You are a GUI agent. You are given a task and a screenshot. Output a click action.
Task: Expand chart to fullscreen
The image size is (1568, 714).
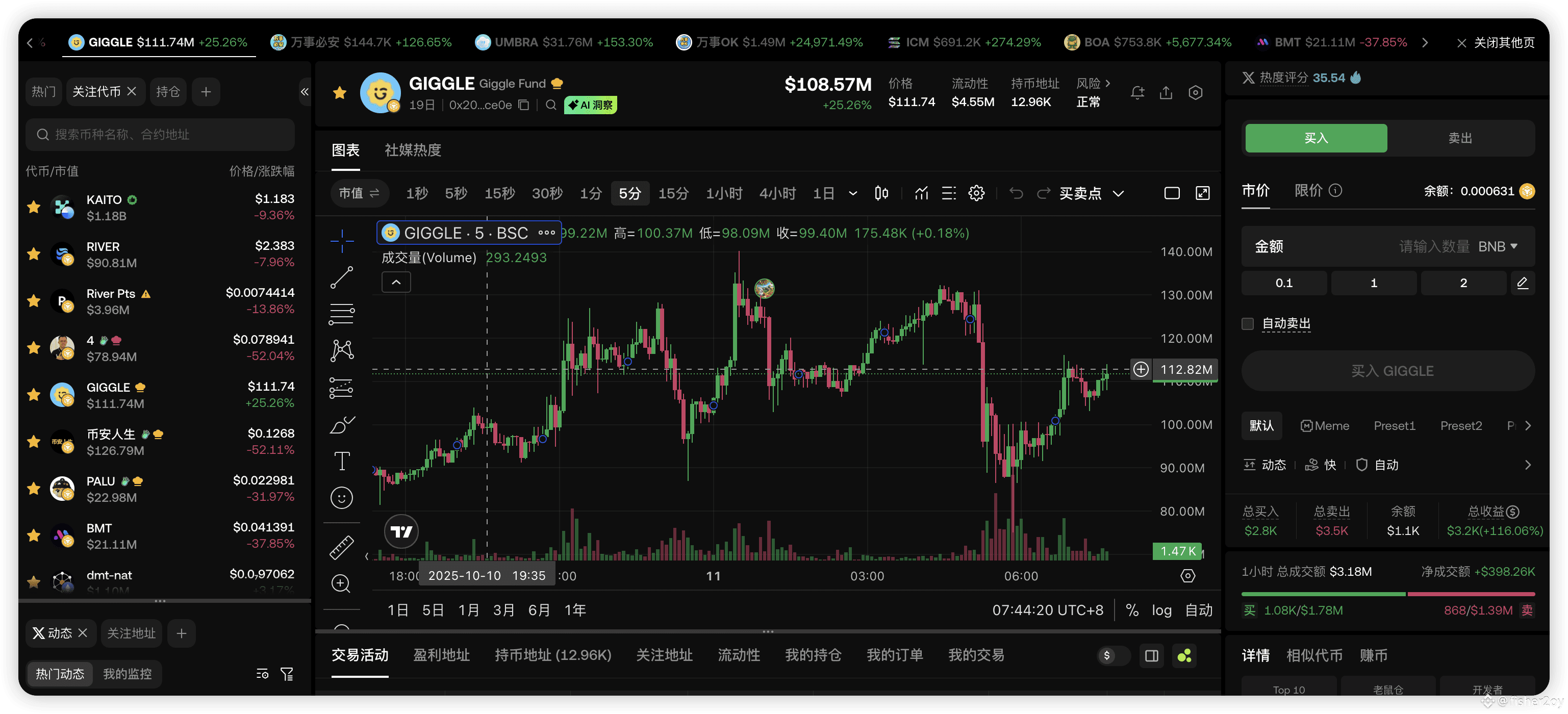click(x=1203, y=194)
